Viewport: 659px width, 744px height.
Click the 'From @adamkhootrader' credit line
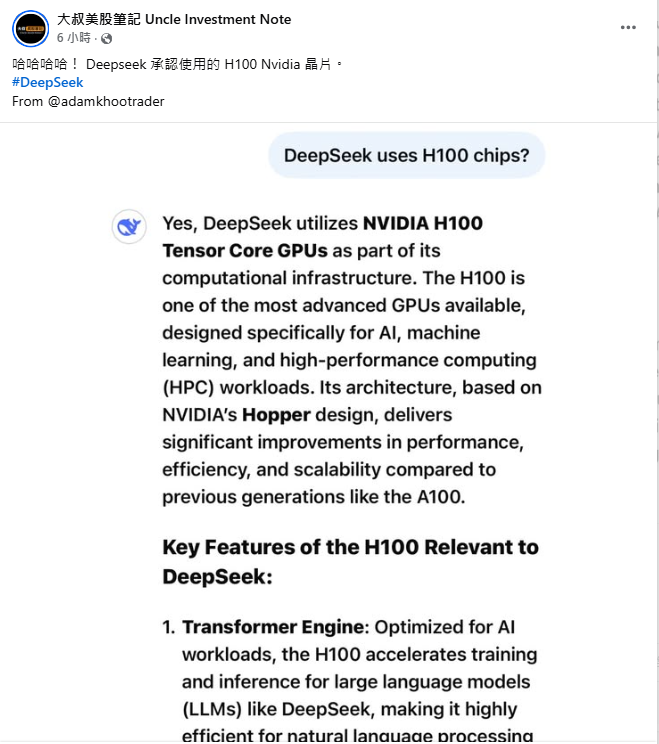point(88,102)
